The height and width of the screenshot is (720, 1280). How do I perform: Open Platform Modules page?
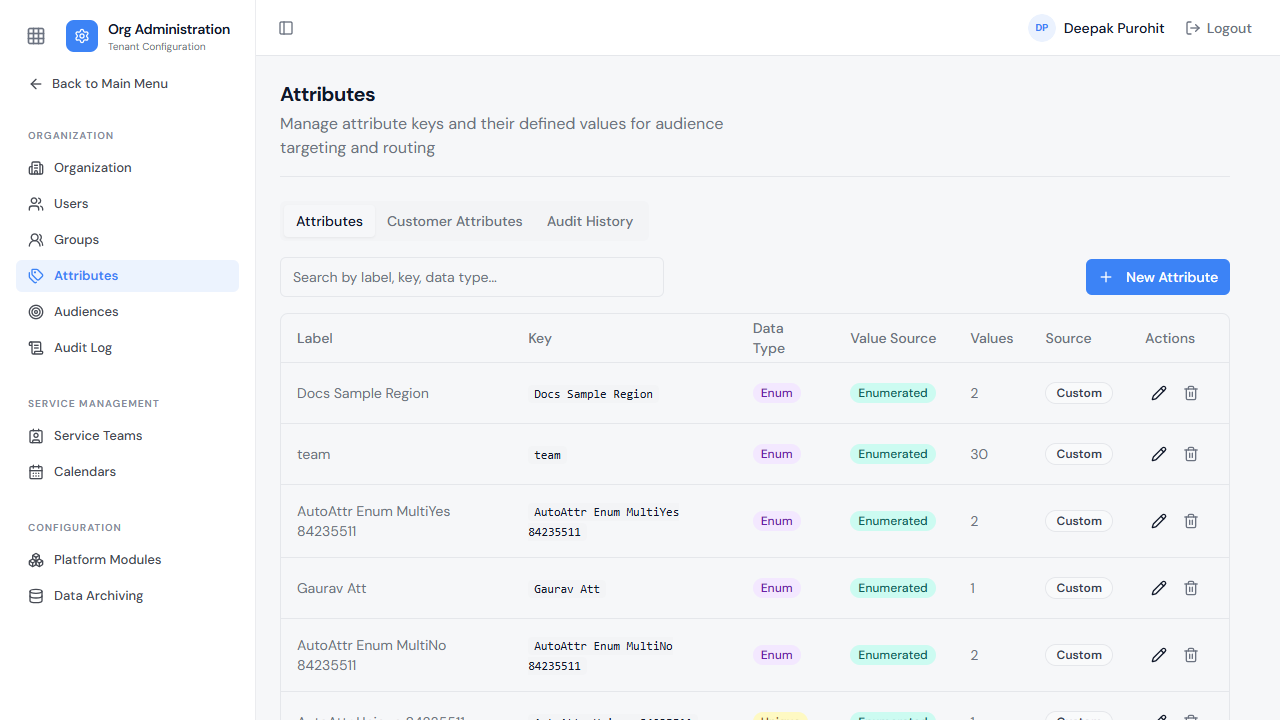click(x=127, y=560)
